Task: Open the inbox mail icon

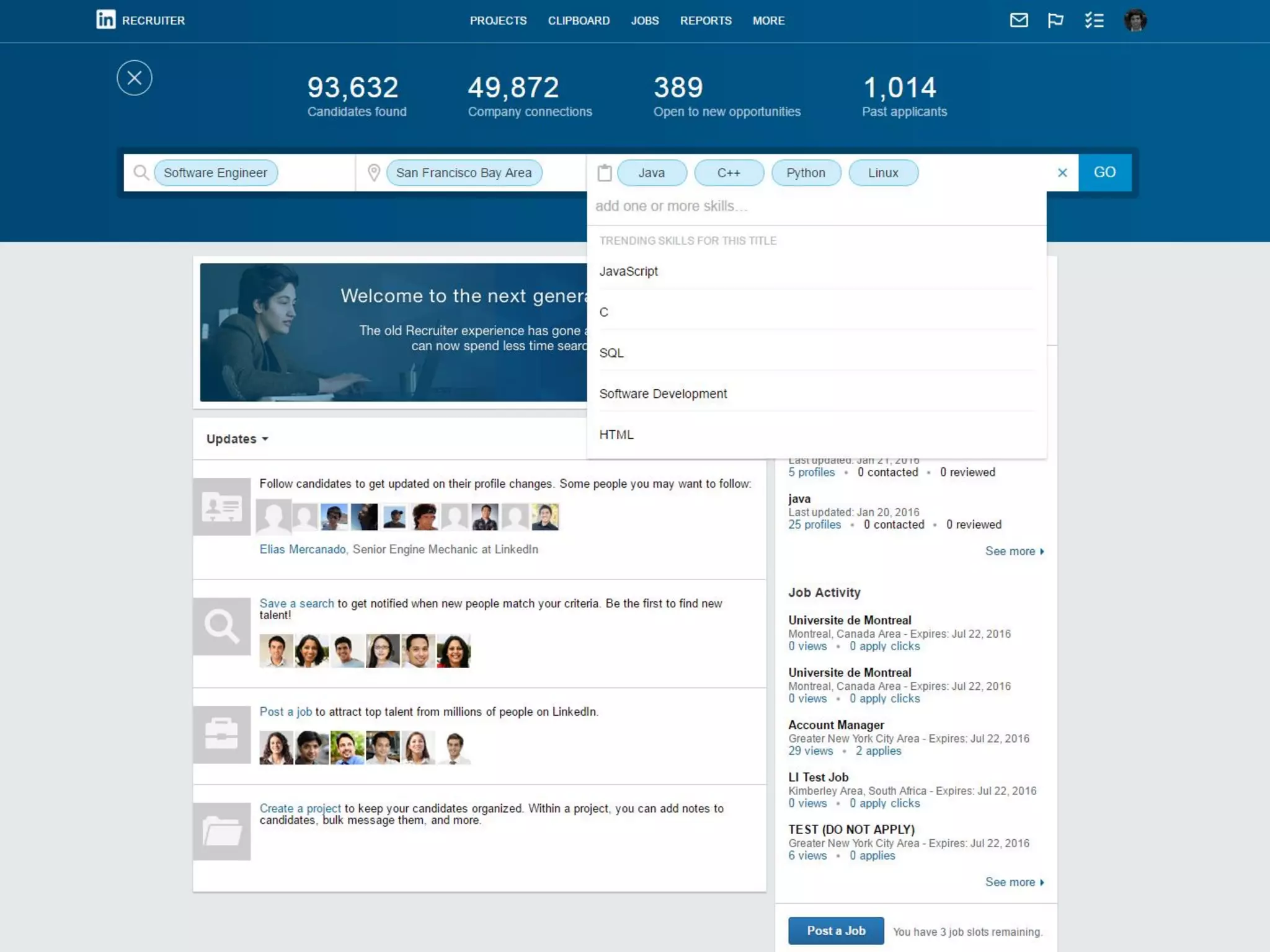Action: click(x=1019, y=20)
